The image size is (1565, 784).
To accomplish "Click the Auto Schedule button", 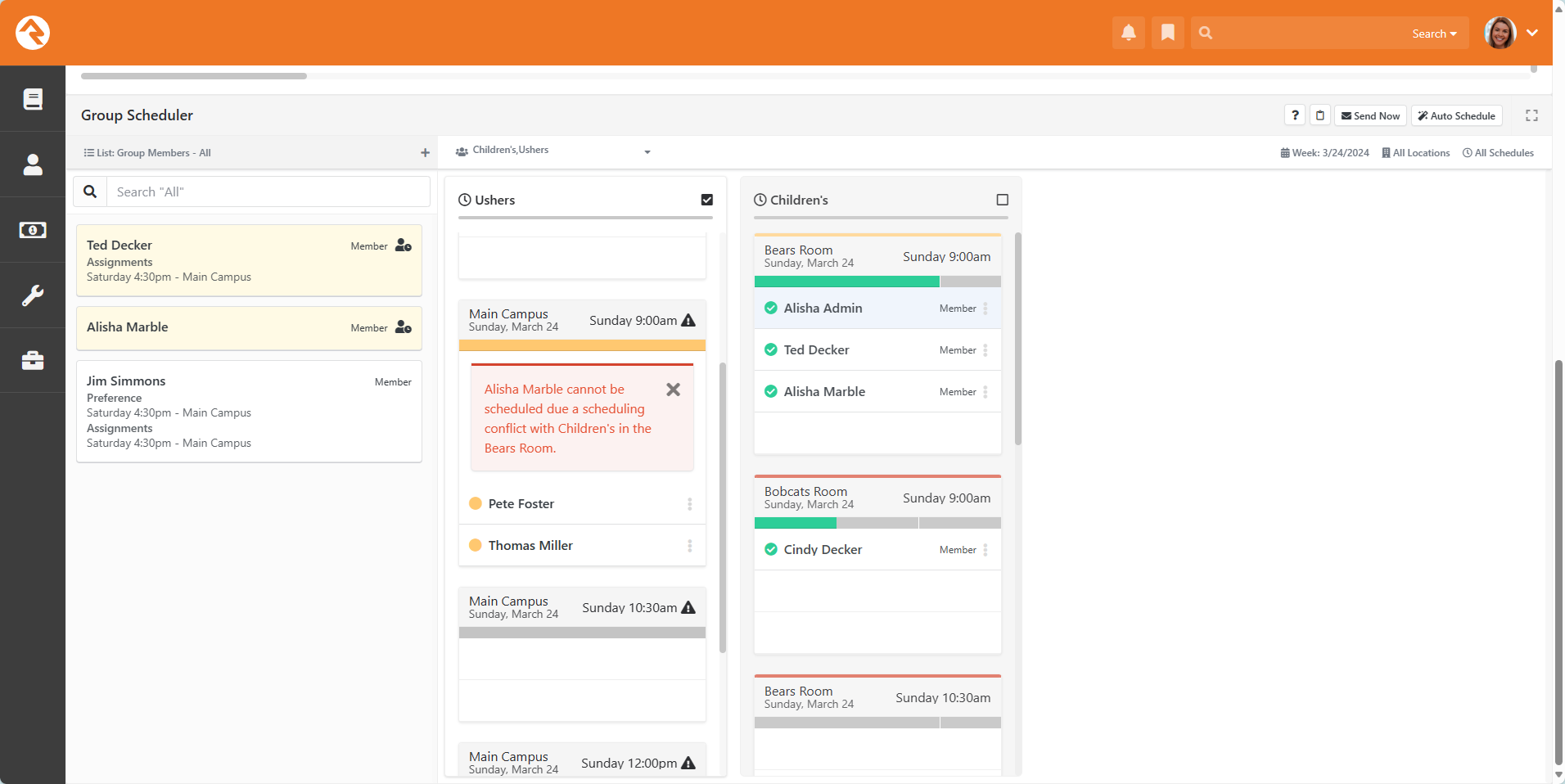I will [1456, 115].
